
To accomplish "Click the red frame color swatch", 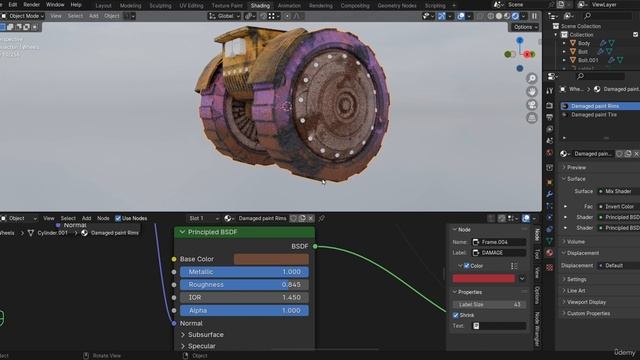I will coord(484,279).
